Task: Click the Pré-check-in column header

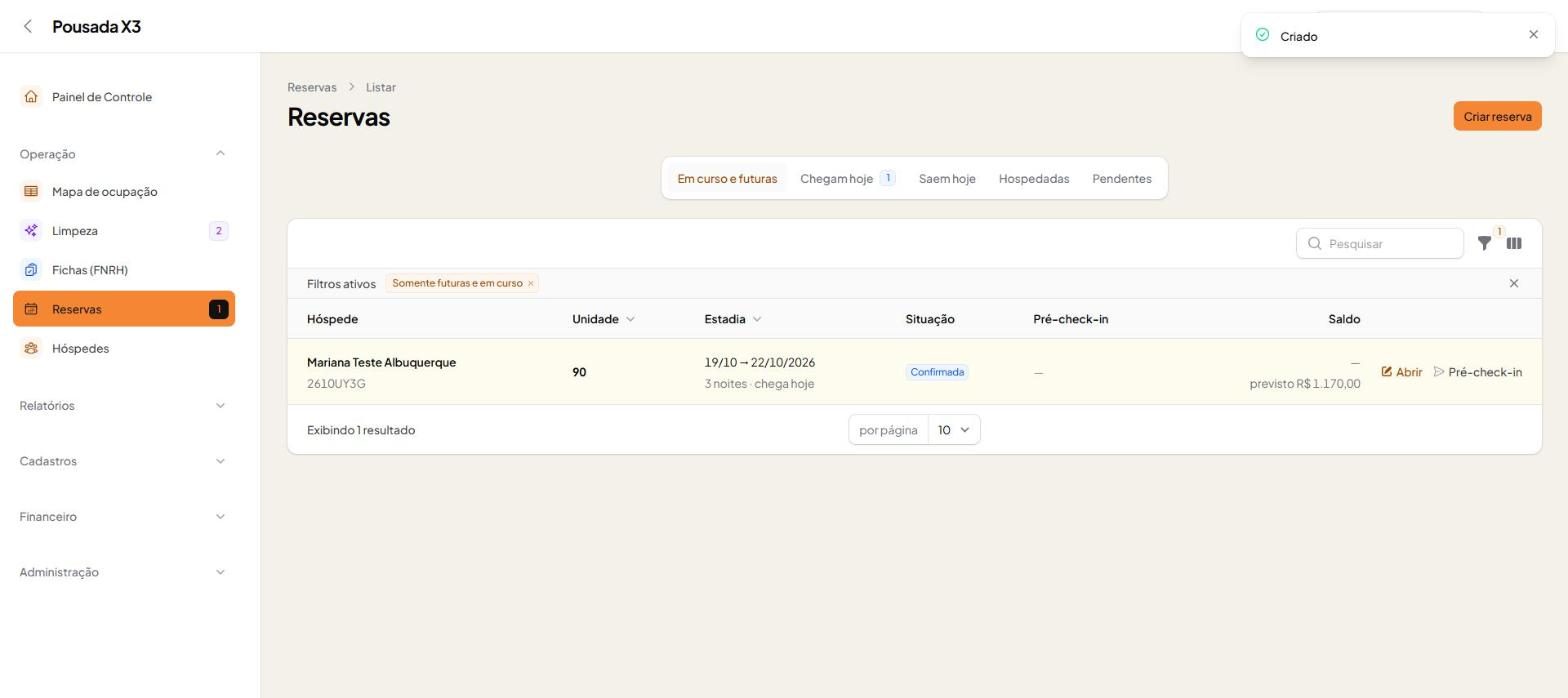Action: click(x=1070, y=319)
